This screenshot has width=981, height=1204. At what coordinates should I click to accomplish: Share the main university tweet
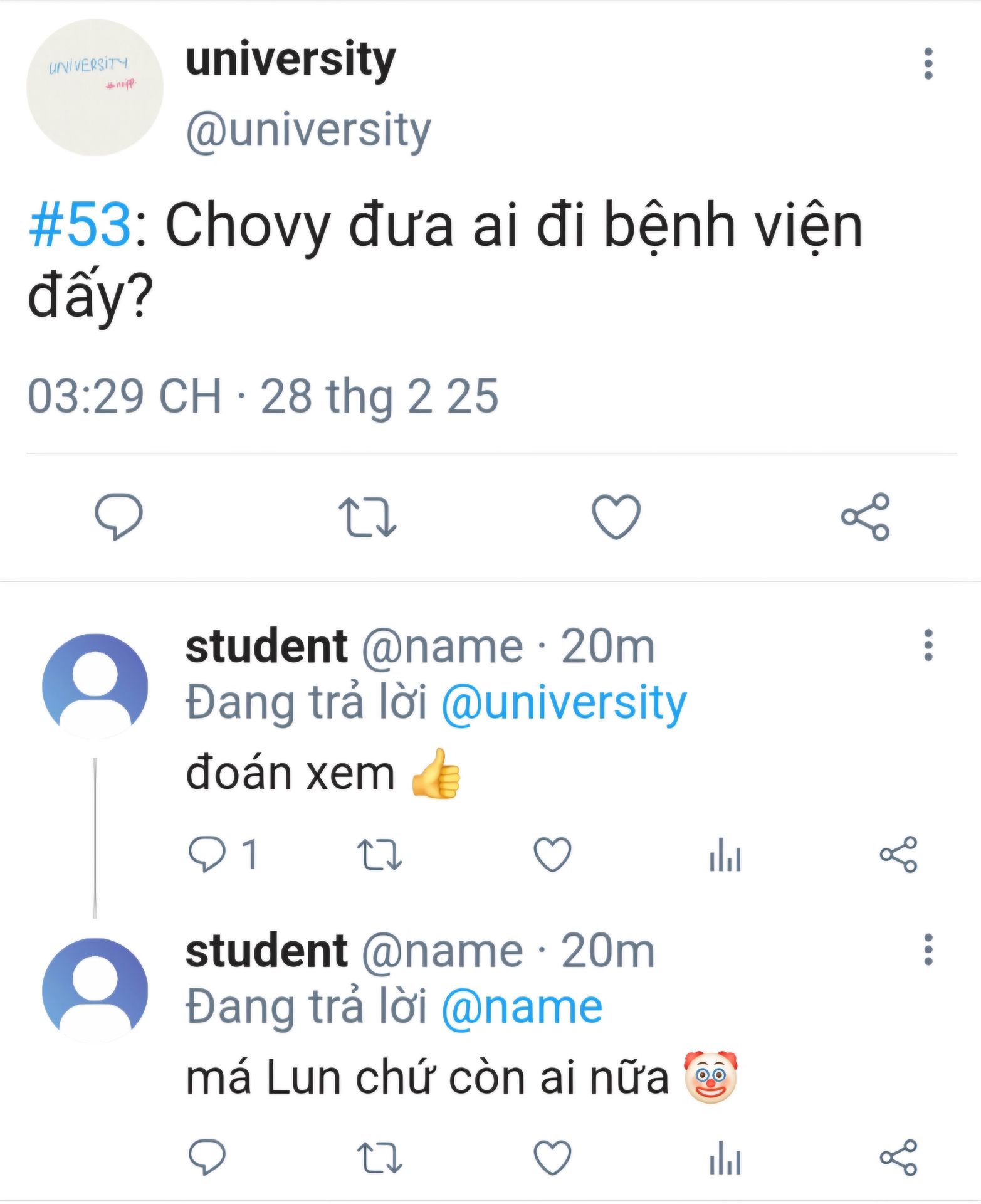coord(865,517)
